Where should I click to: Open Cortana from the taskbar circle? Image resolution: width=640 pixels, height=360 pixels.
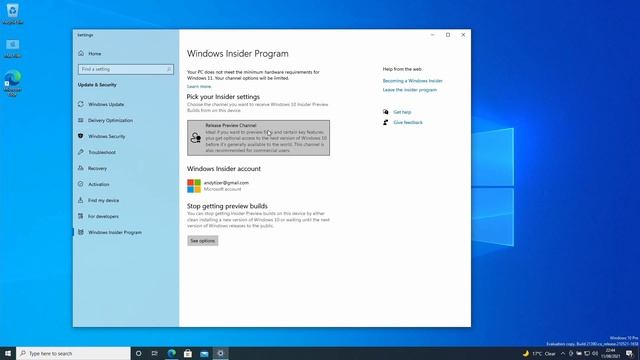pyautogui.click(x=138, y=353)
